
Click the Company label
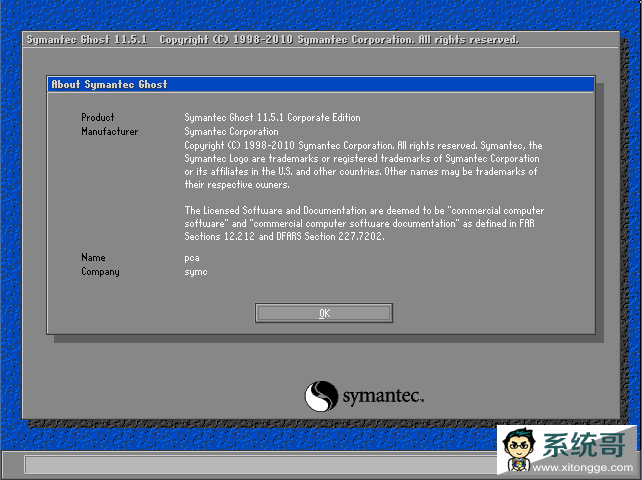(x=100, y=272)
